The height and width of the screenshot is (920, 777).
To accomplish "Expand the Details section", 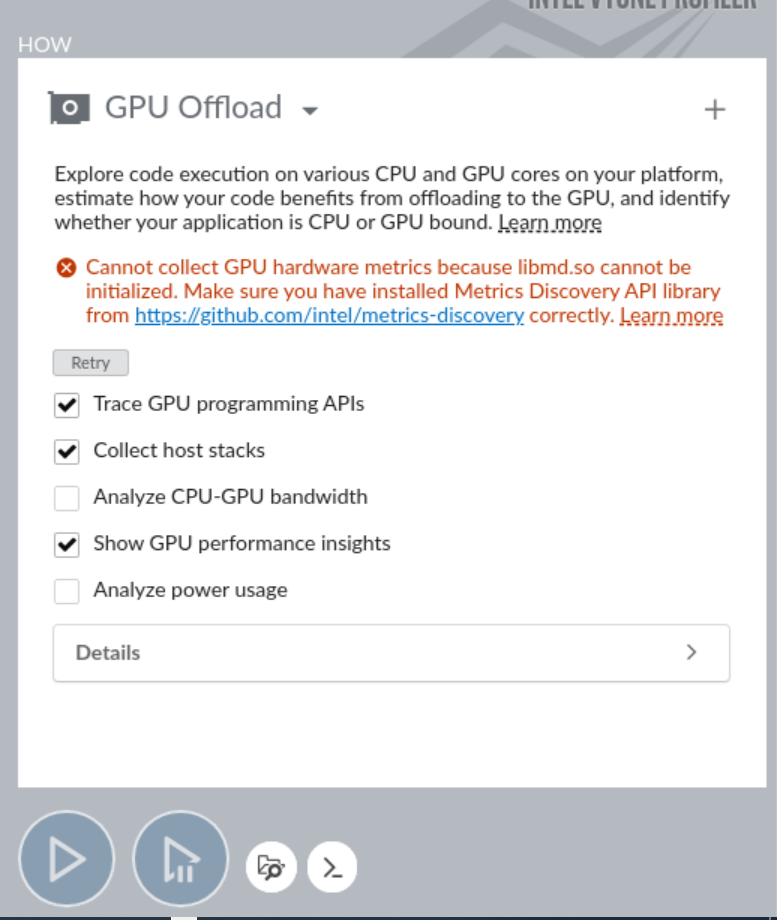I will [x=390, y=652].
